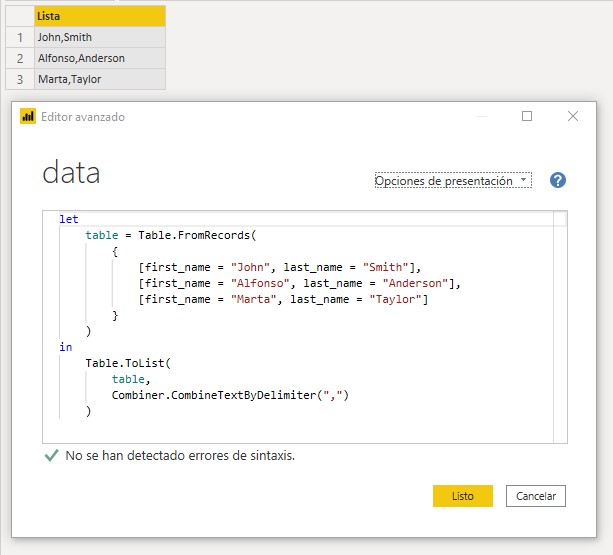This screenshot has height=555, width=613.
Task: Maximize the Editor avanzado dialog
Action: 527,116
